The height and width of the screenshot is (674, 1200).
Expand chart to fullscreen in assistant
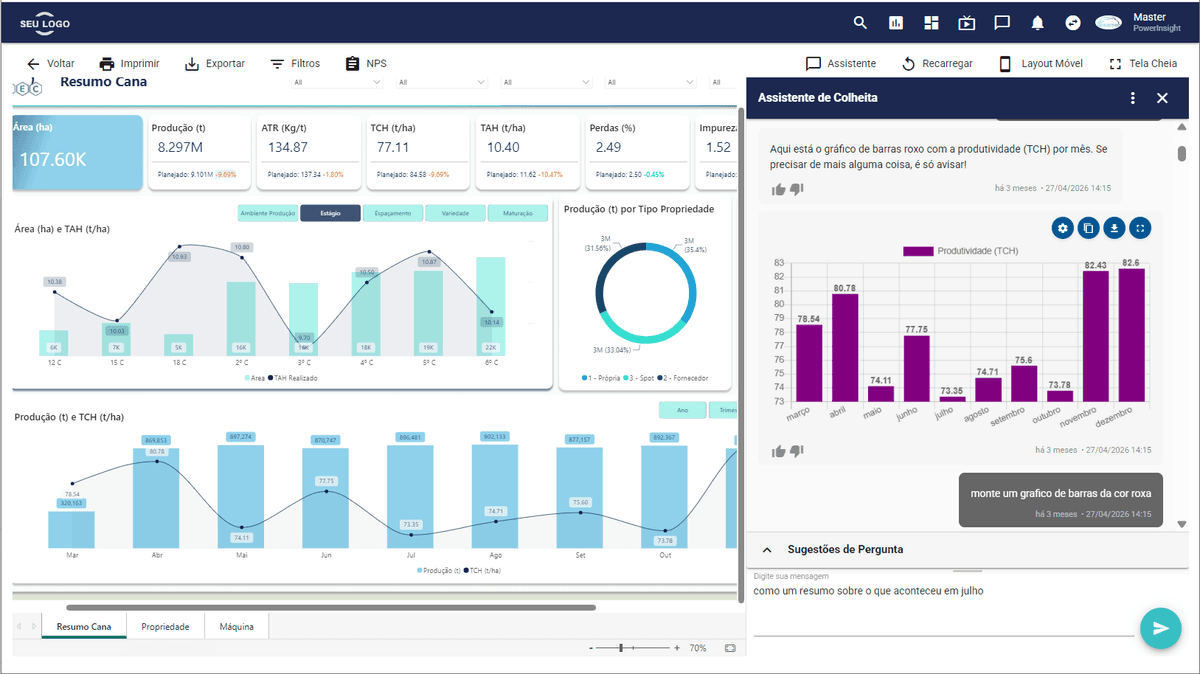point(1141,228)
